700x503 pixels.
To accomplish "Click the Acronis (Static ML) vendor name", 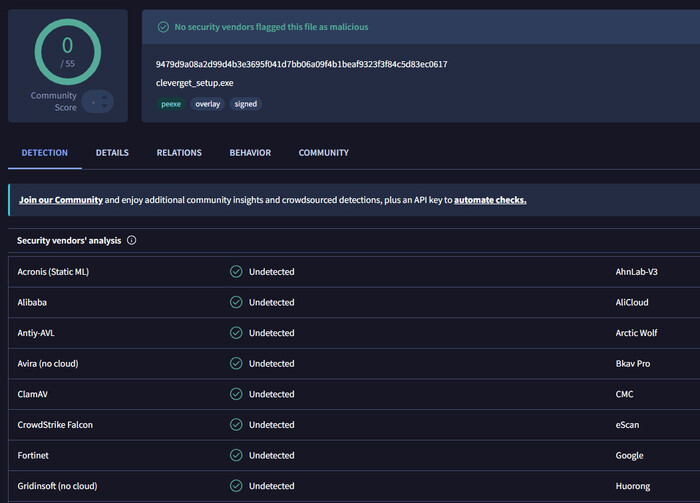I will (x=53, y=272).
